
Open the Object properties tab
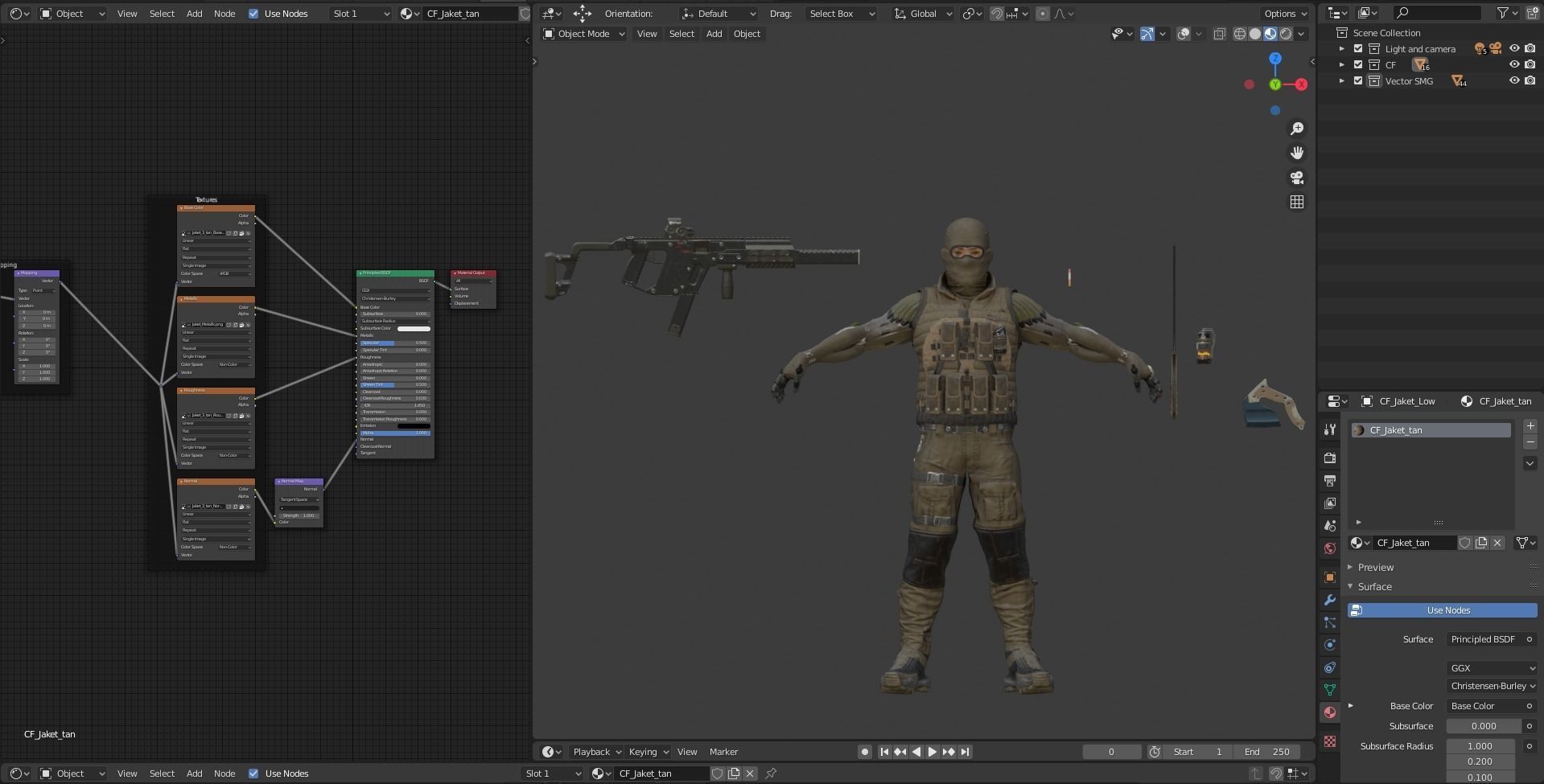(x=1330, y=577)
